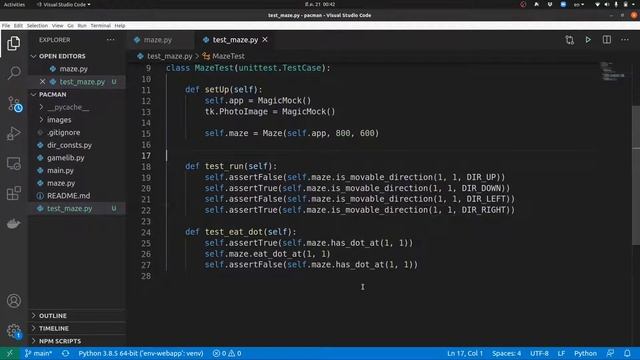
Task: Open the Manage gear icon
Action: tap(13, 331)
